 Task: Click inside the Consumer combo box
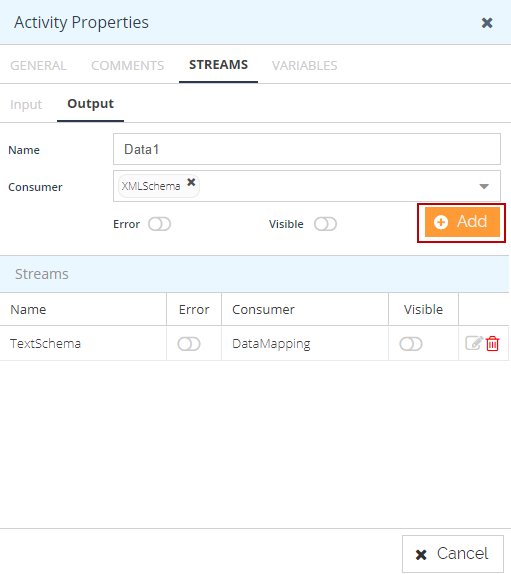[307, 186]
